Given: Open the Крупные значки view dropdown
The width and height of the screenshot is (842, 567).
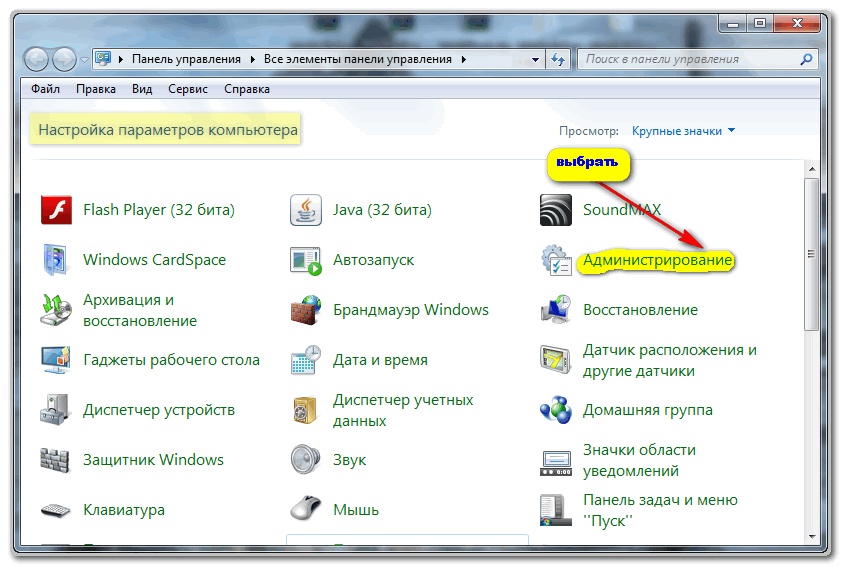Looking at the screenshot, I should (683, 131).
